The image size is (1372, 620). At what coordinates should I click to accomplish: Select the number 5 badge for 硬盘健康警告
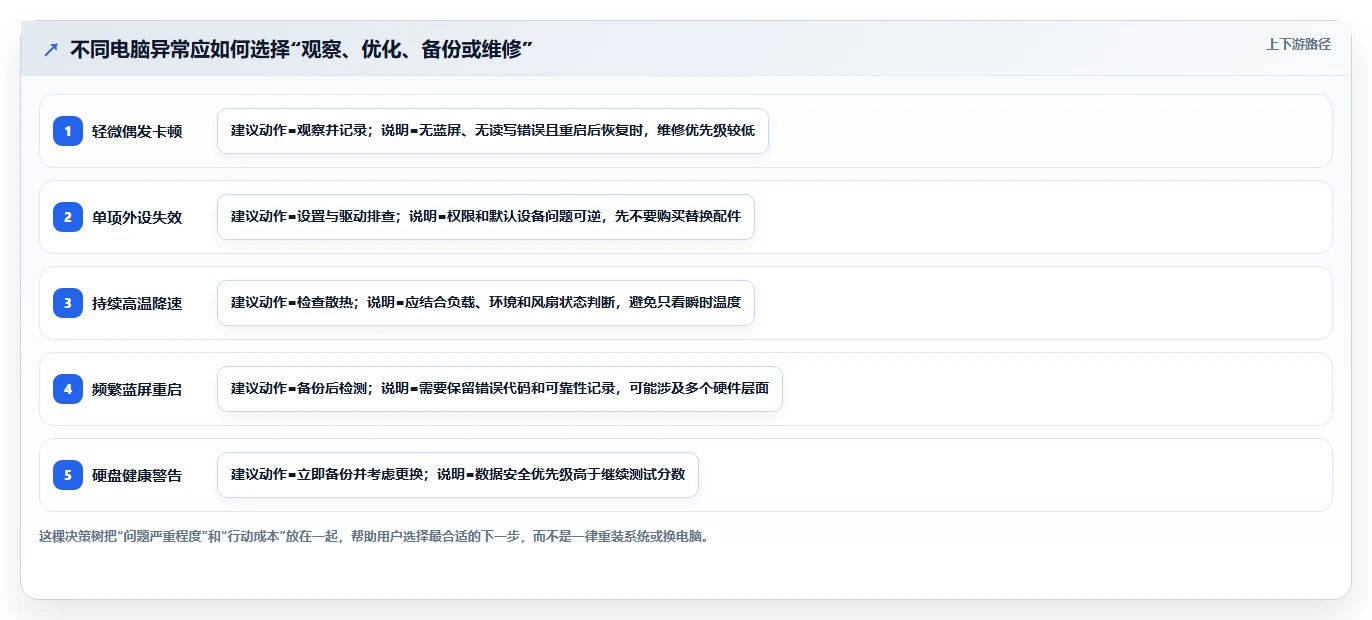click(x=68, y=475)
